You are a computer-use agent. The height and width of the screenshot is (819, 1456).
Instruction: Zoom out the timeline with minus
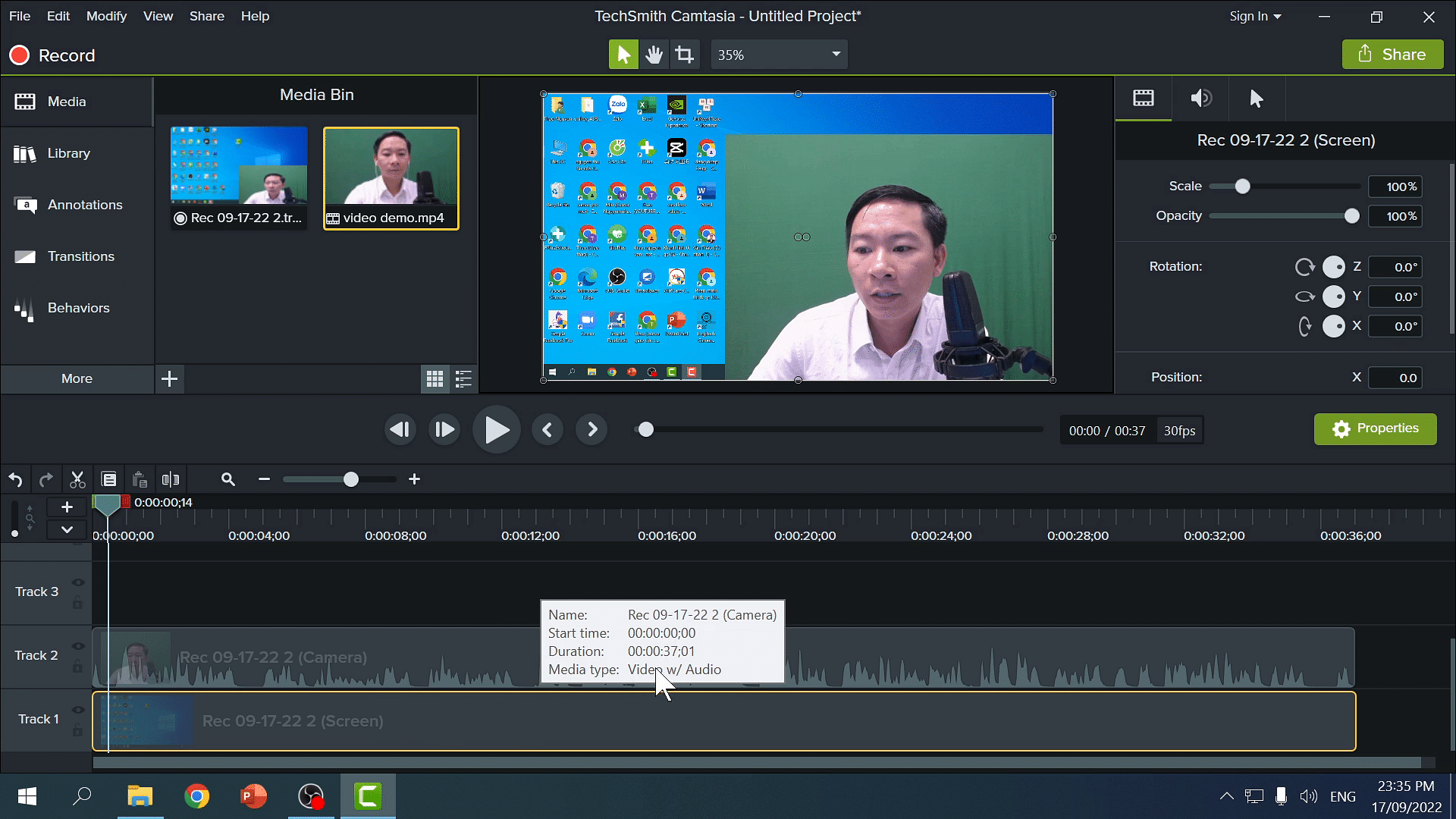264,479
